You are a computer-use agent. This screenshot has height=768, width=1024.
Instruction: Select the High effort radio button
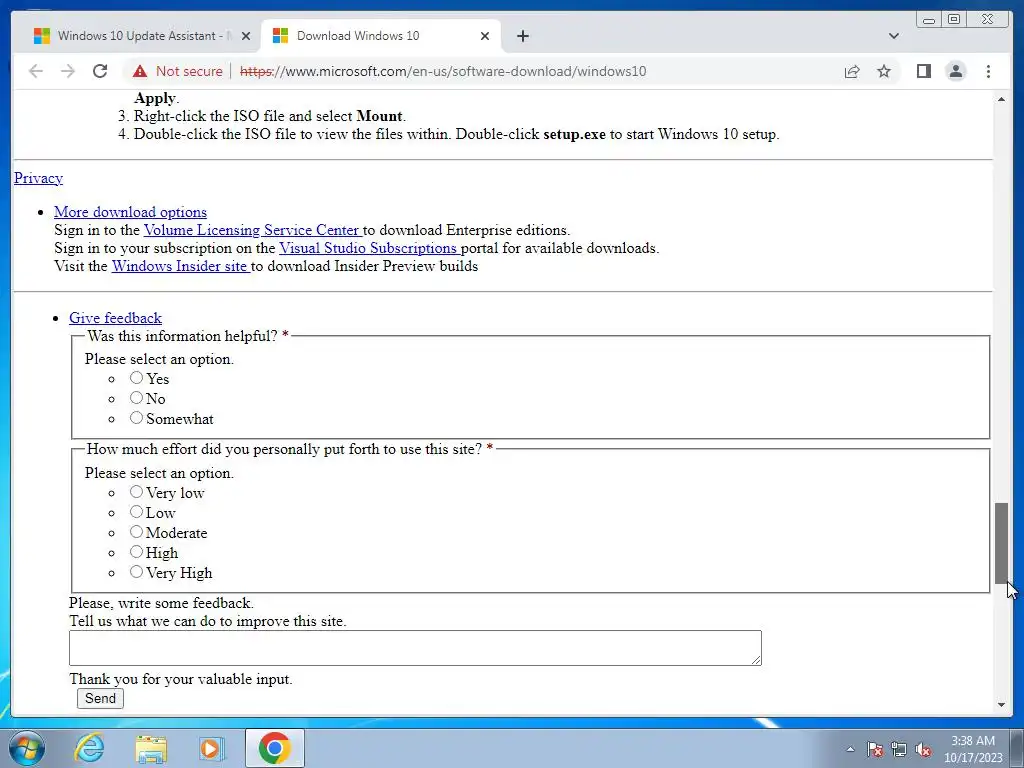click(136, 552)
